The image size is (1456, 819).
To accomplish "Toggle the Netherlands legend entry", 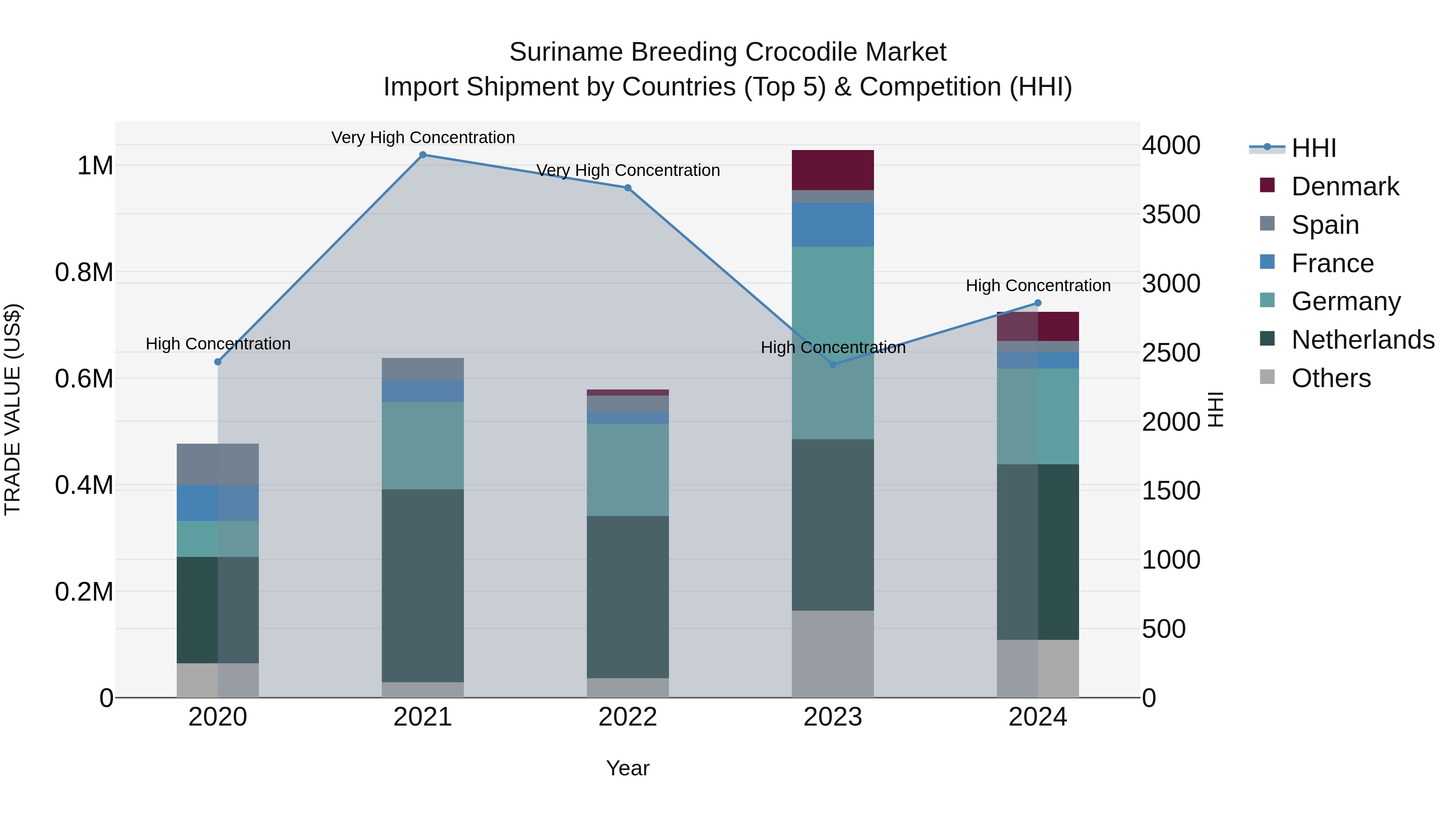I will coord(1347,339).
